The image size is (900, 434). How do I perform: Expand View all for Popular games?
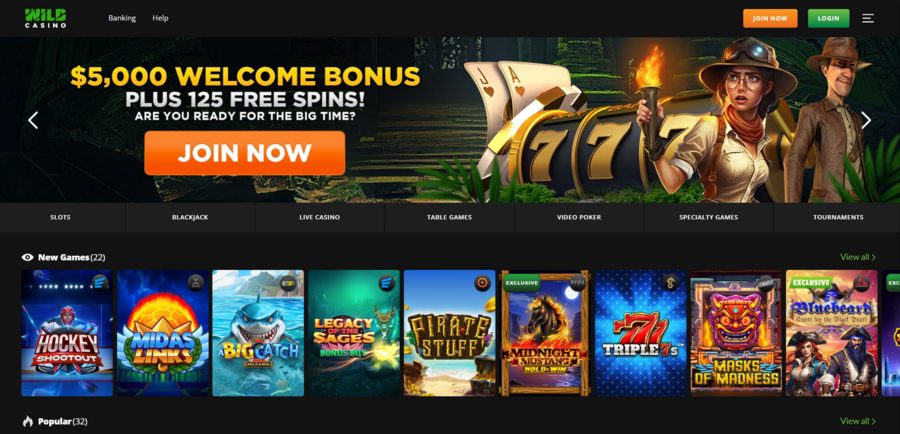(858, 421)
